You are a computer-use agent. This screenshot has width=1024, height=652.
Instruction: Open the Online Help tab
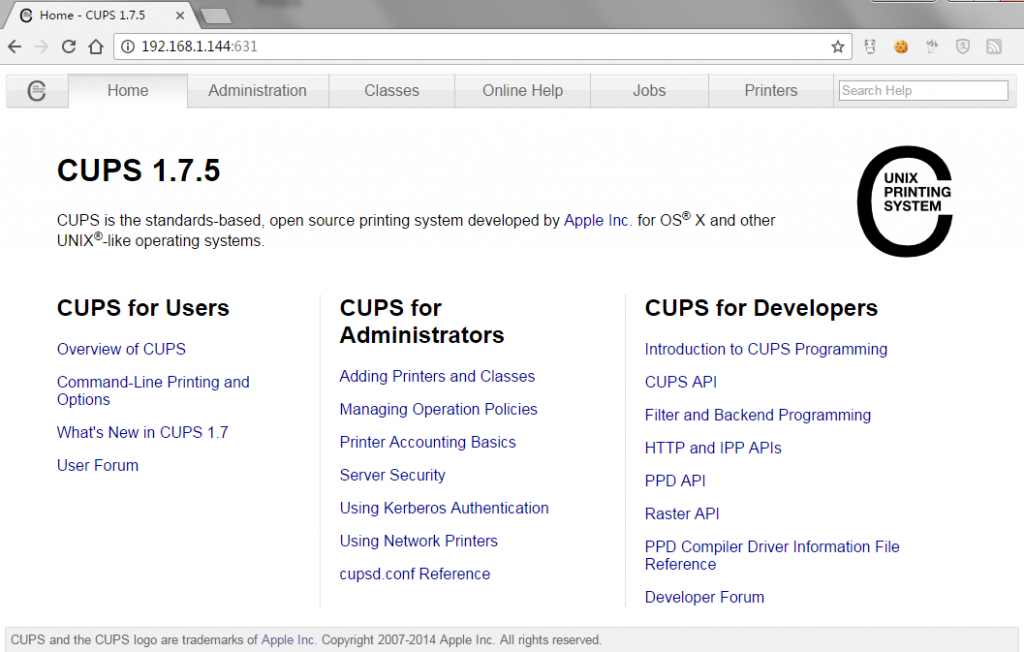click(x=522, y=91)
